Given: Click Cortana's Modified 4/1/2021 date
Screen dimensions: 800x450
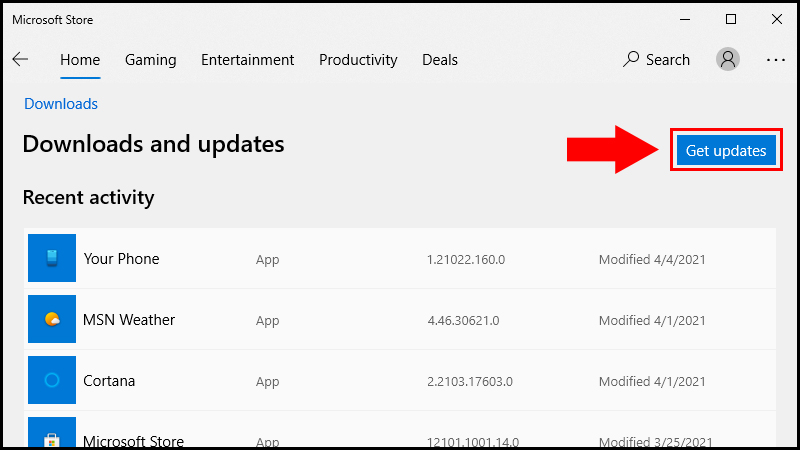Looking at the screenshot, I should coord(652,382).
